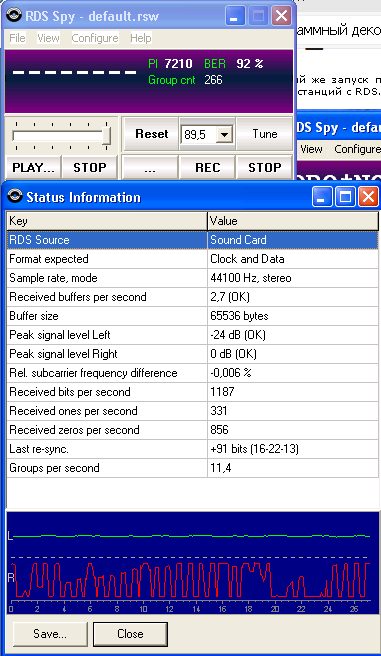381x656 pixels.
Task: Open the Configure menu in RDS Spy
Action: pyautogui.click(x=95, y=38)
